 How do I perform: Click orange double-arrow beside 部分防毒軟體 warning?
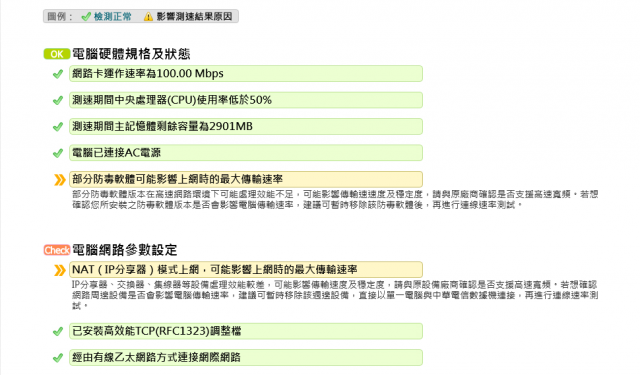coord(60,180)
